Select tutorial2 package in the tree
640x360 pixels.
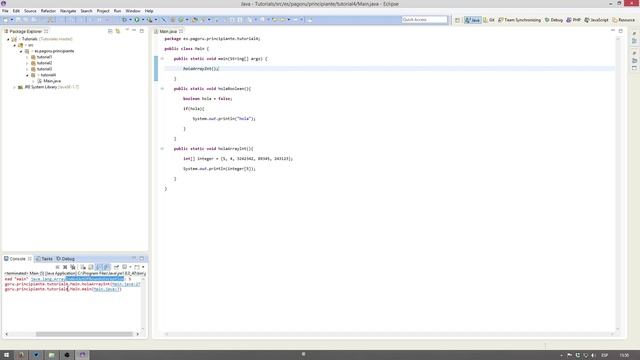point(44,63)
